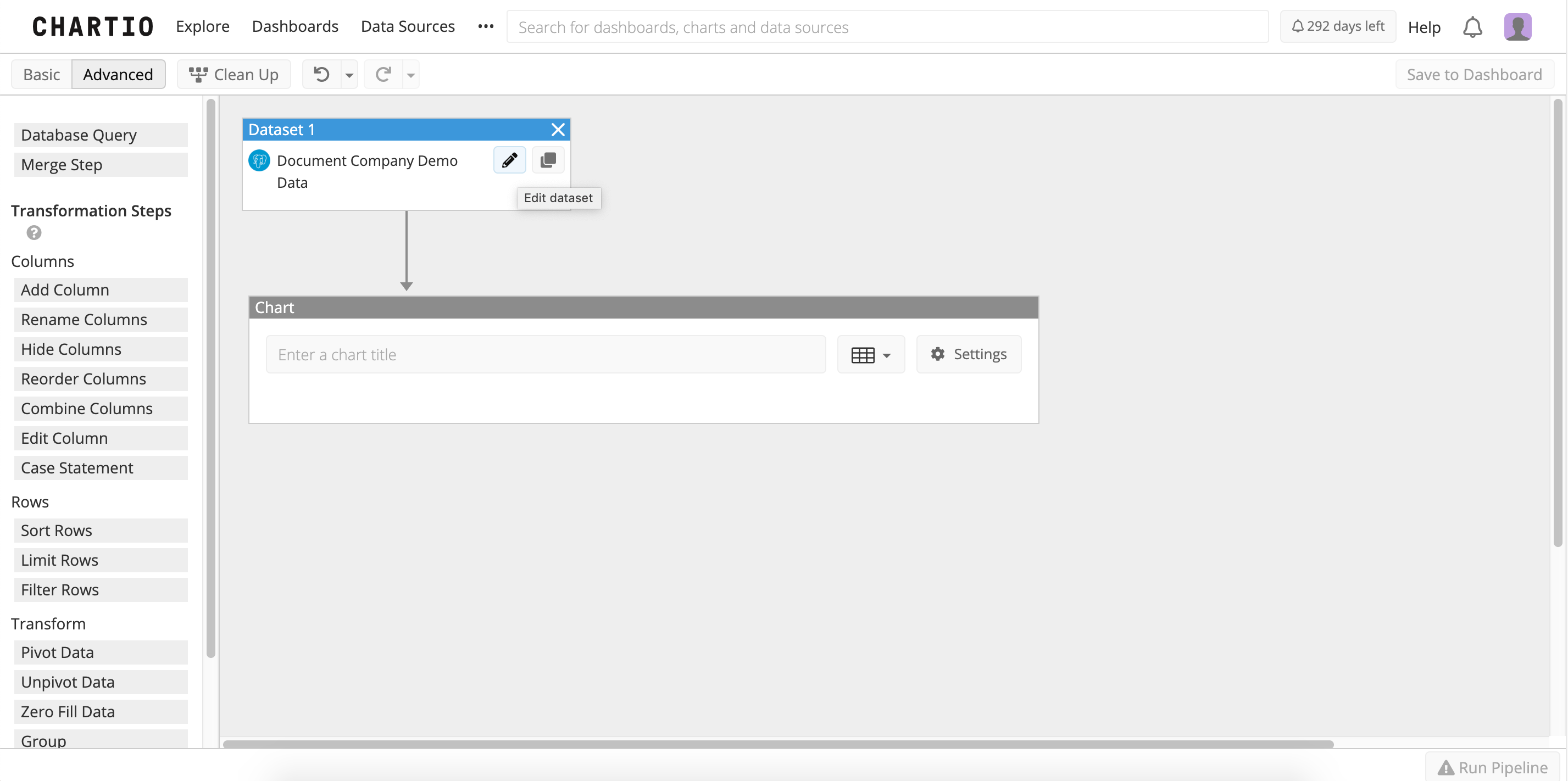Click the sidebar vertical scrollbar
This screenshot has width=1568, height=781.
tap(210, 377)
